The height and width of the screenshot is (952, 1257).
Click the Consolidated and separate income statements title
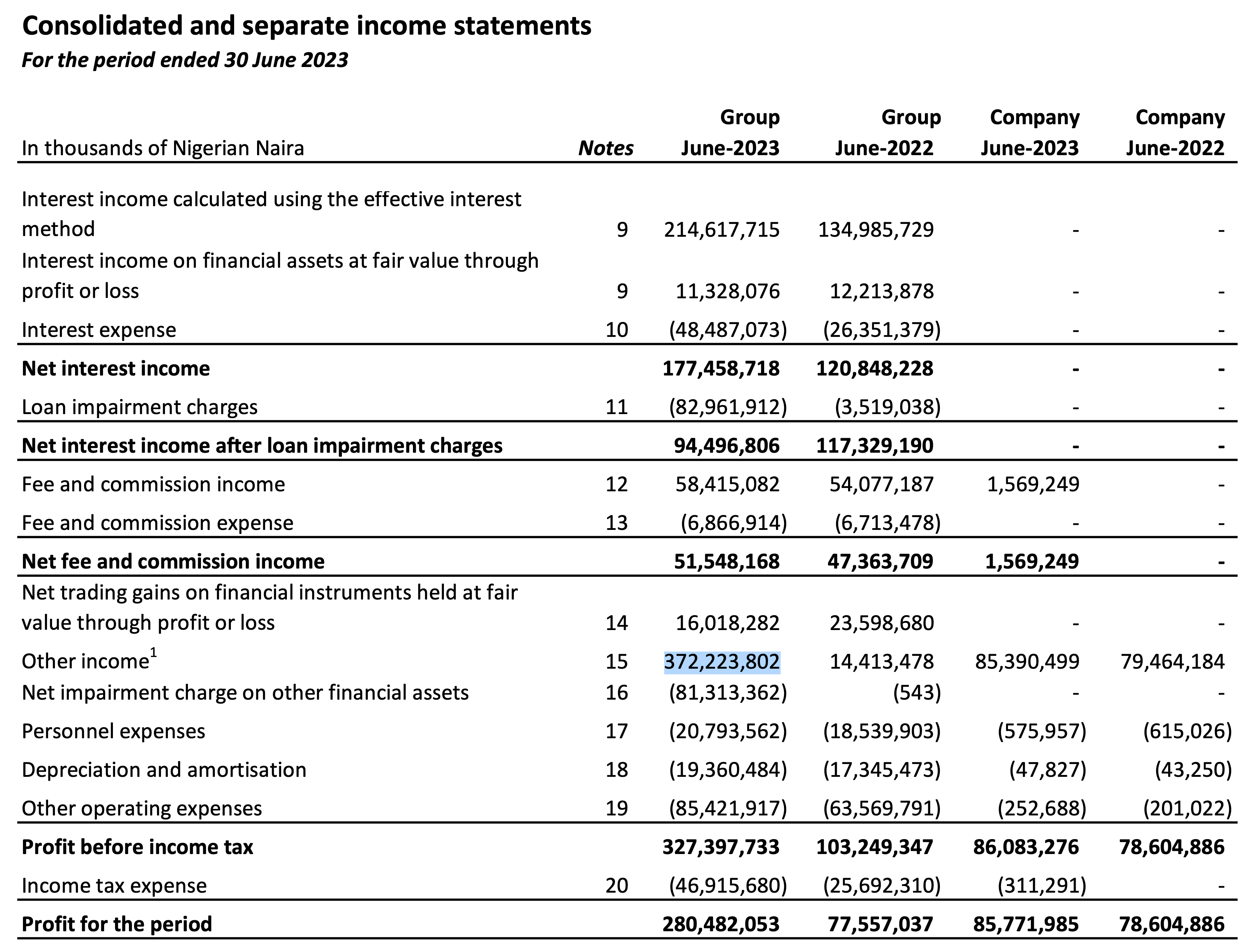pos(306,26)
